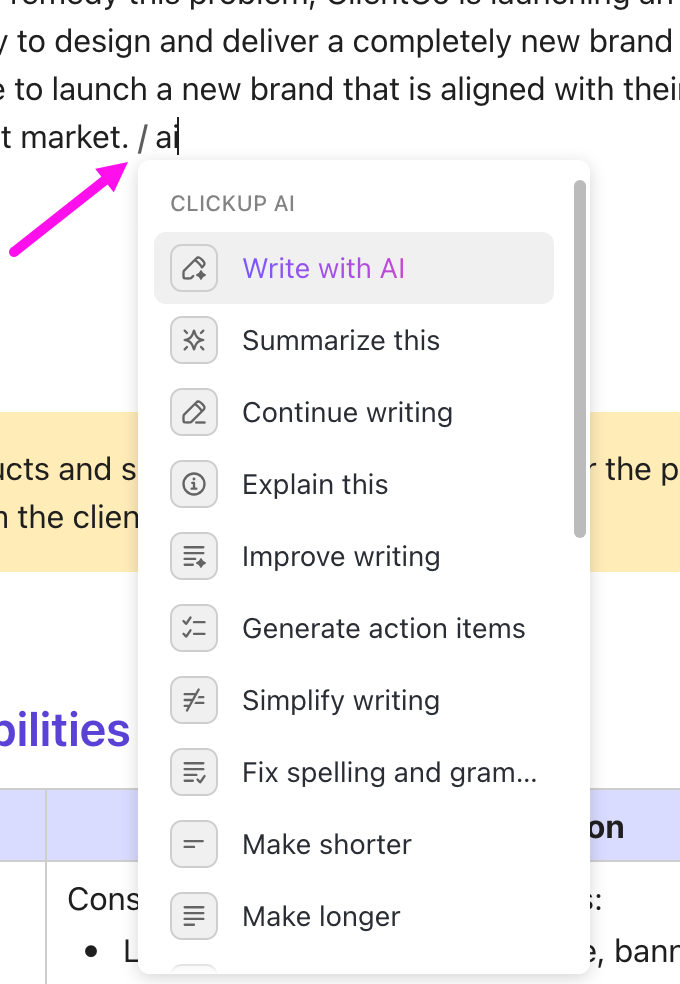The image size is (680, 984).
Task: Click the text after '/ ai' in the document
Action: pos(178,137)
